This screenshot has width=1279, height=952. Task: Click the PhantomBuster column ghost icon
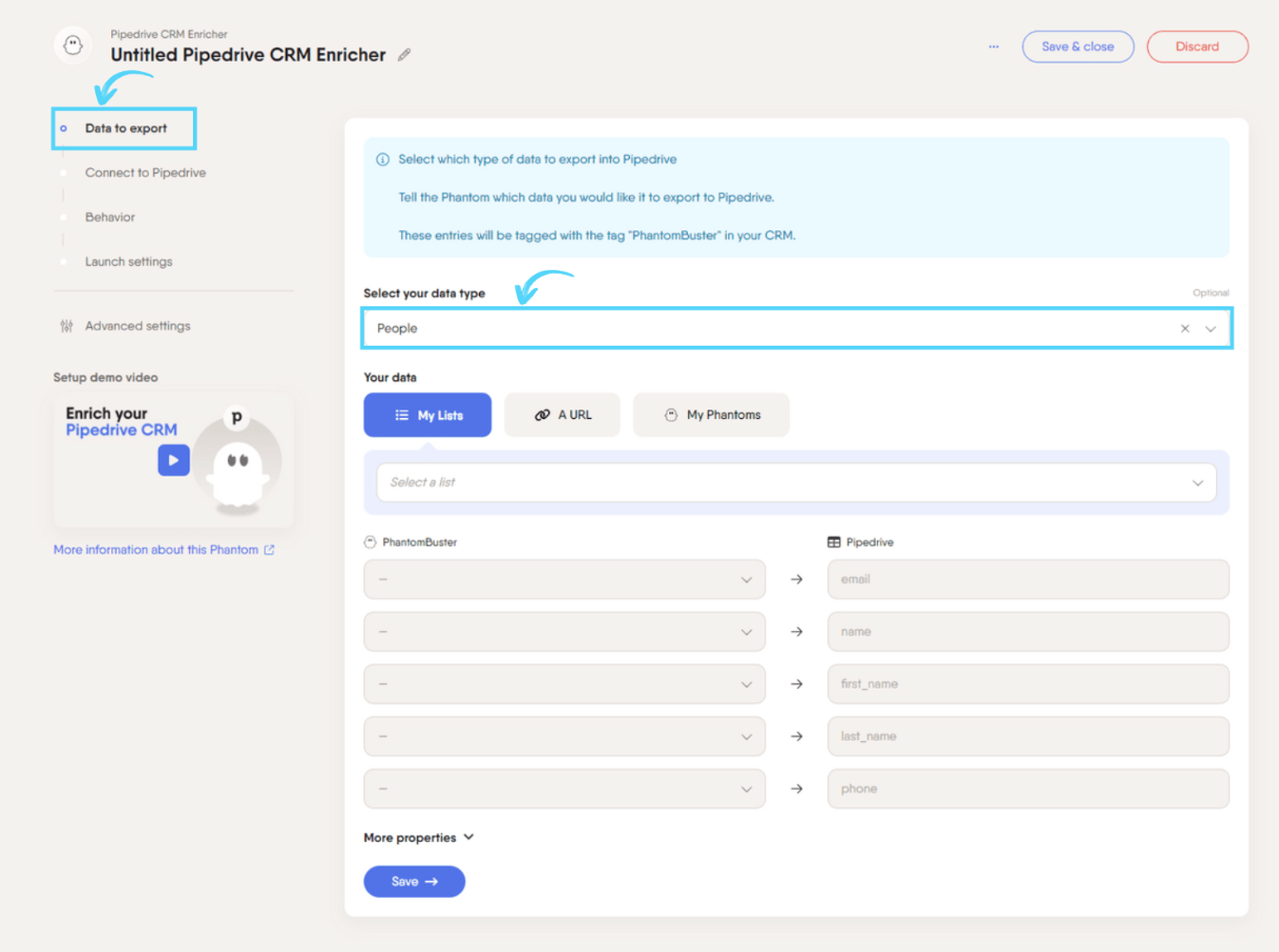click(371, 543)
